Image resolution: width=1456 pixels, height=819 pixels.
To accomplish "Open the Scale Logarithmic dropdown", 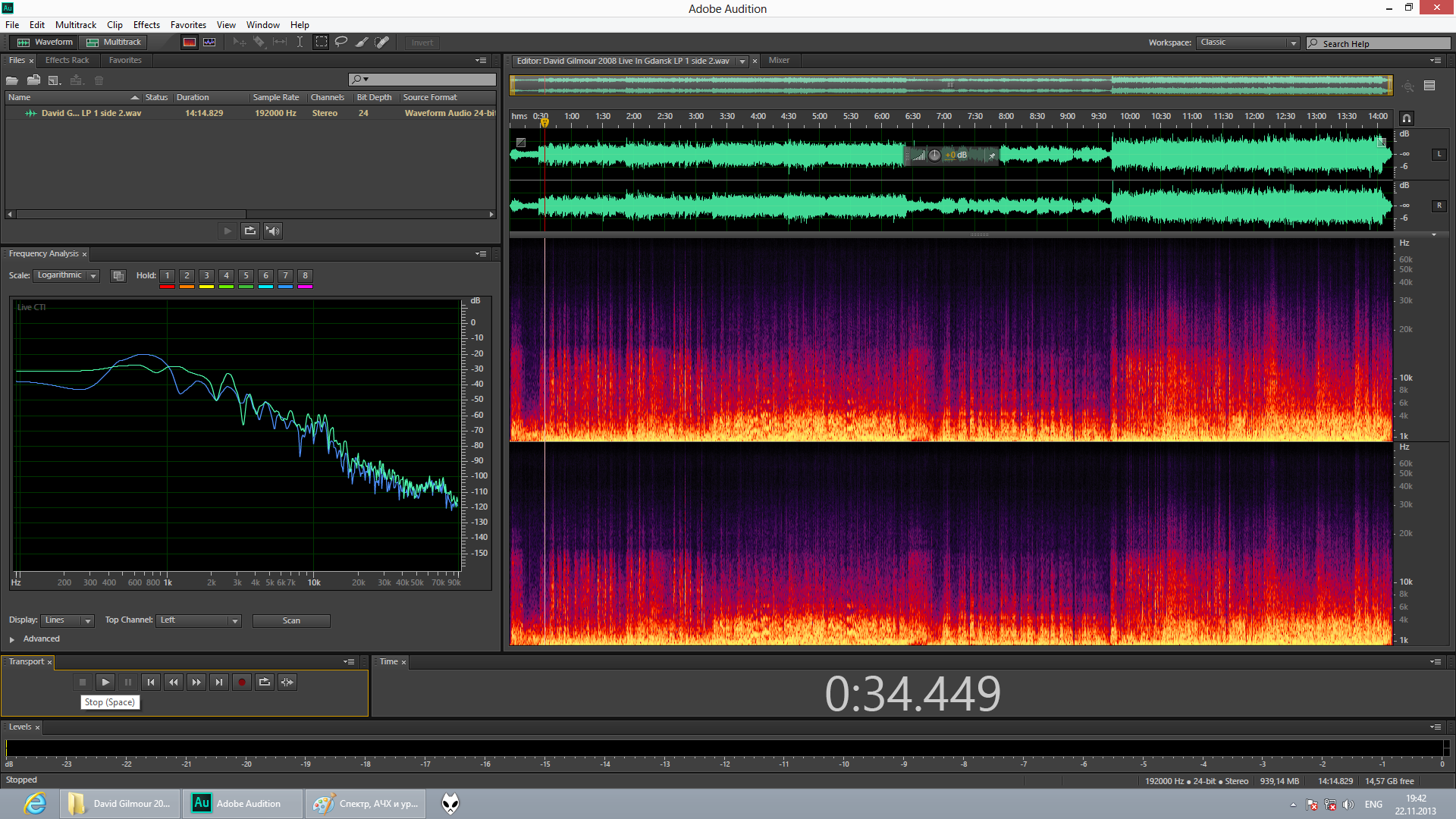I will tap(66, 276).
